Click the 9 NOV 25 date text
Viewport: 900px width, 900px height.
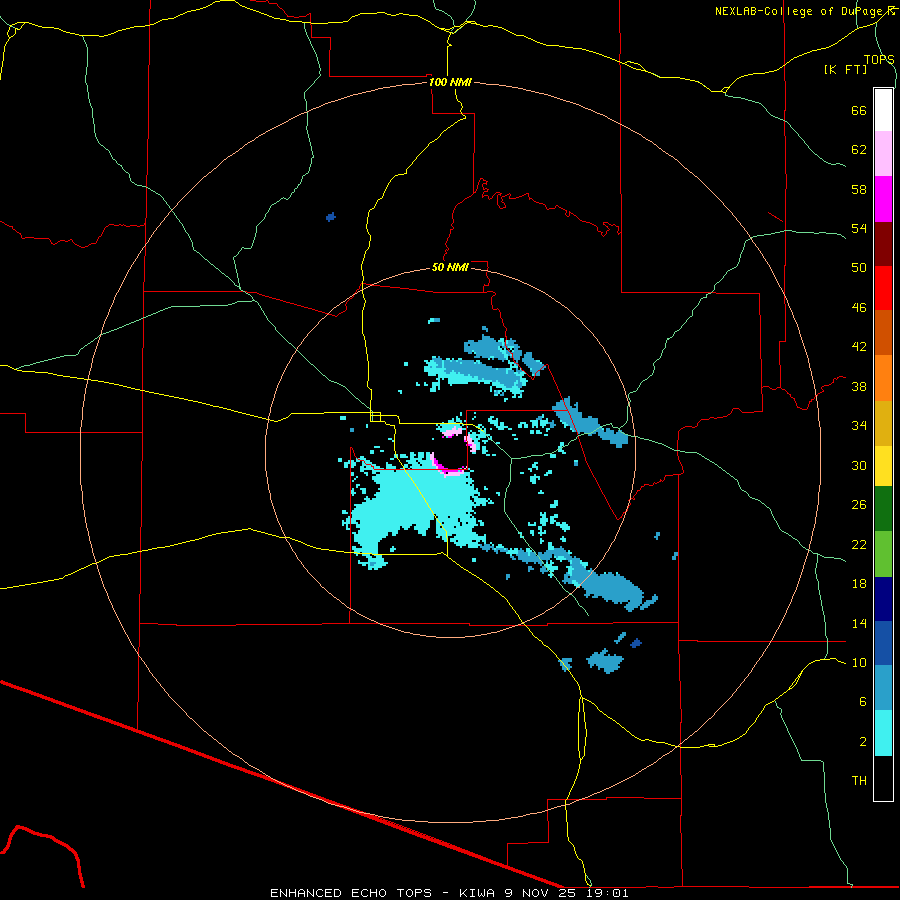(x=540, y=893)
